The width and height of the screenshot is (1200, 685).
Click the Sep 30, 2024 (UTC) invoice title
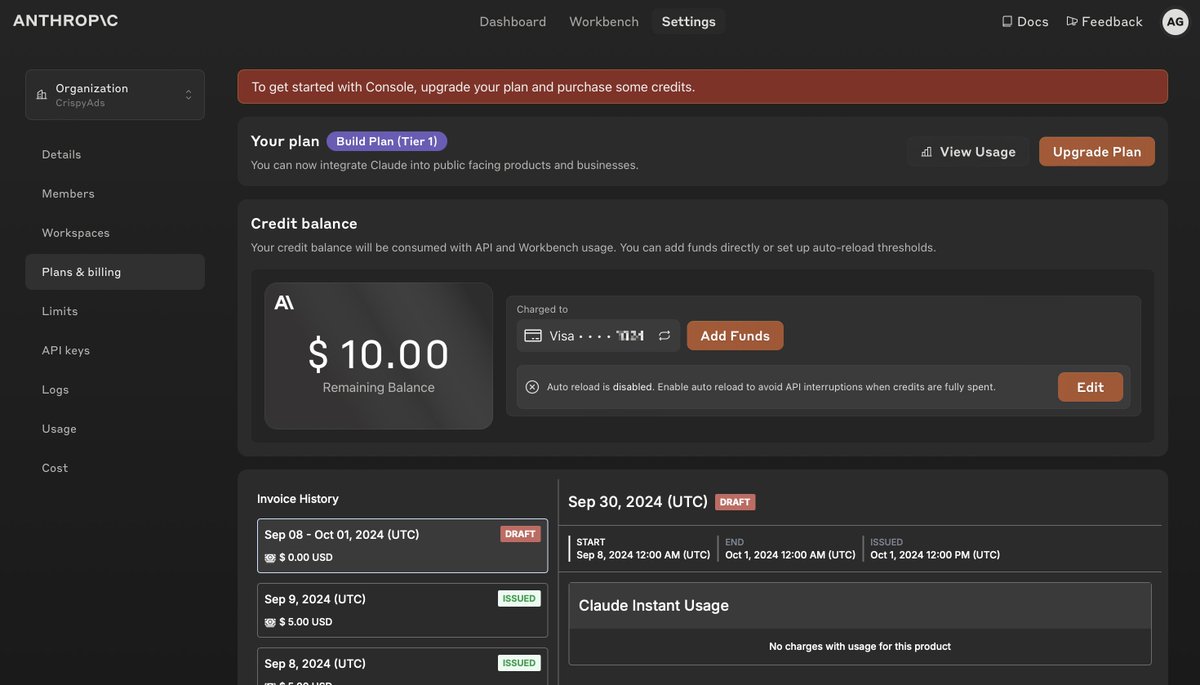[x=638, y=502]
